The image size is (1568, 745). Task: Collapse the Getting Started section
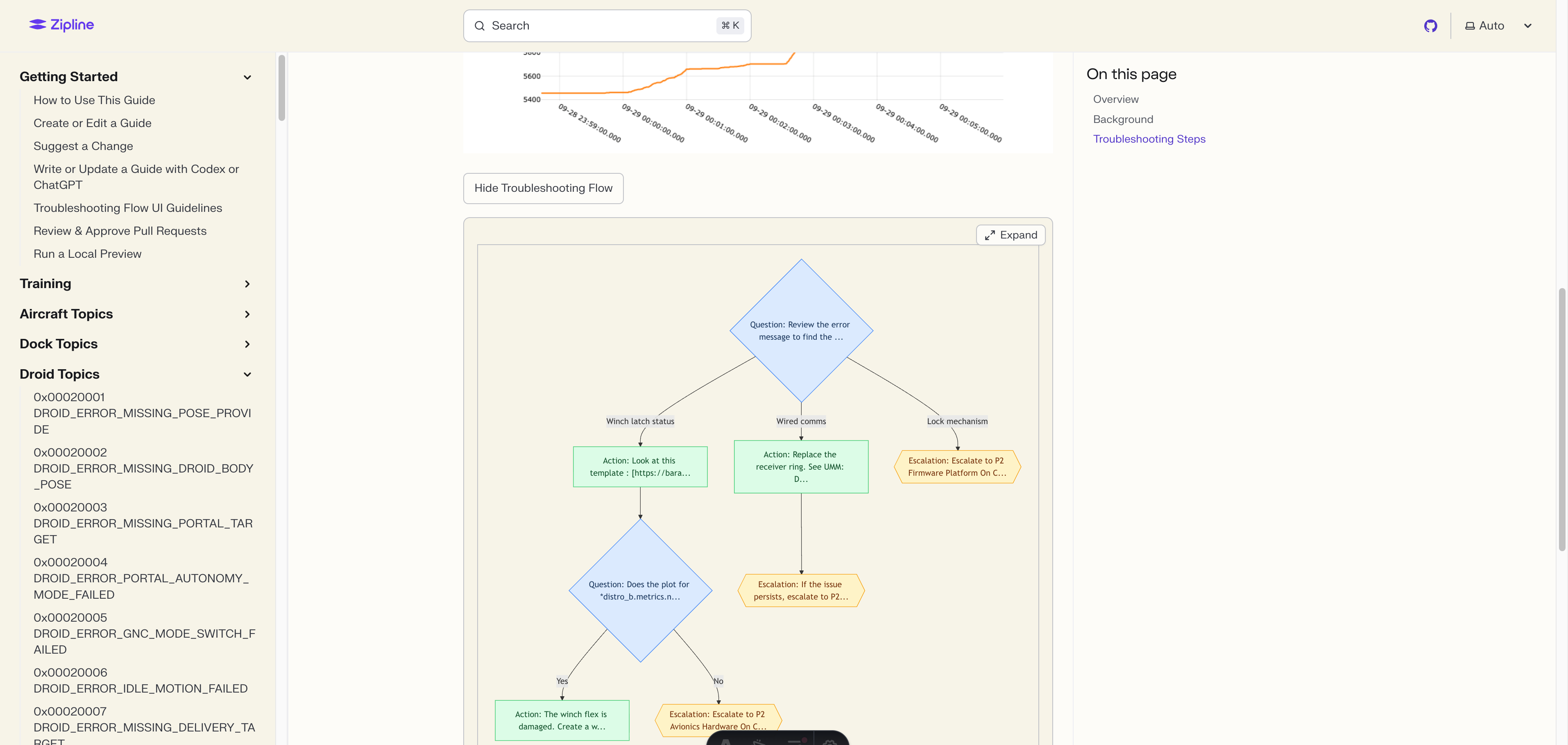(247, 77)
